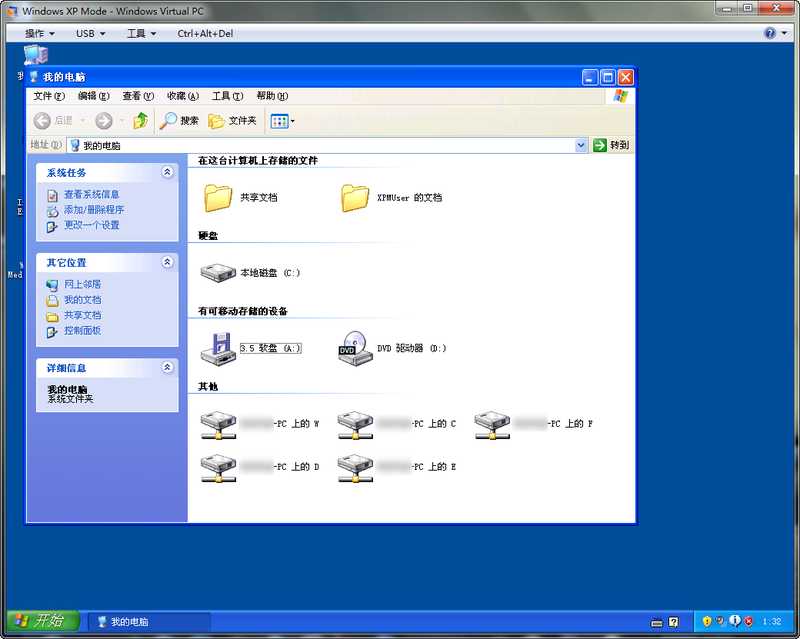Image resolution: width=800 pixels, height=639 pixels.
Task: Click the 开始 Start button
Action: click(43, 621)
